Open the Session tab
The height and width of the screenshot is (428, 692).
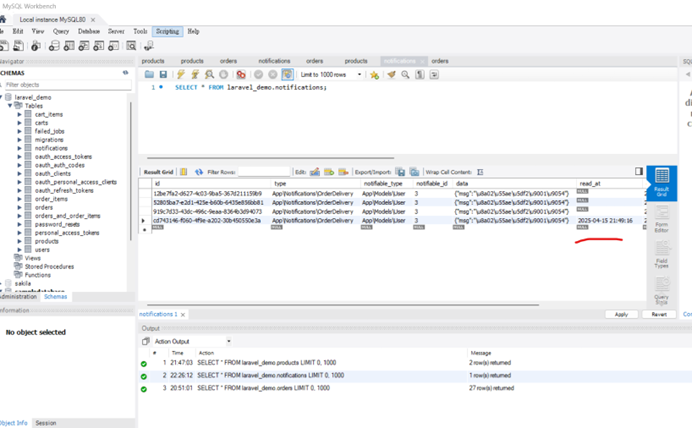click(46, 423)
